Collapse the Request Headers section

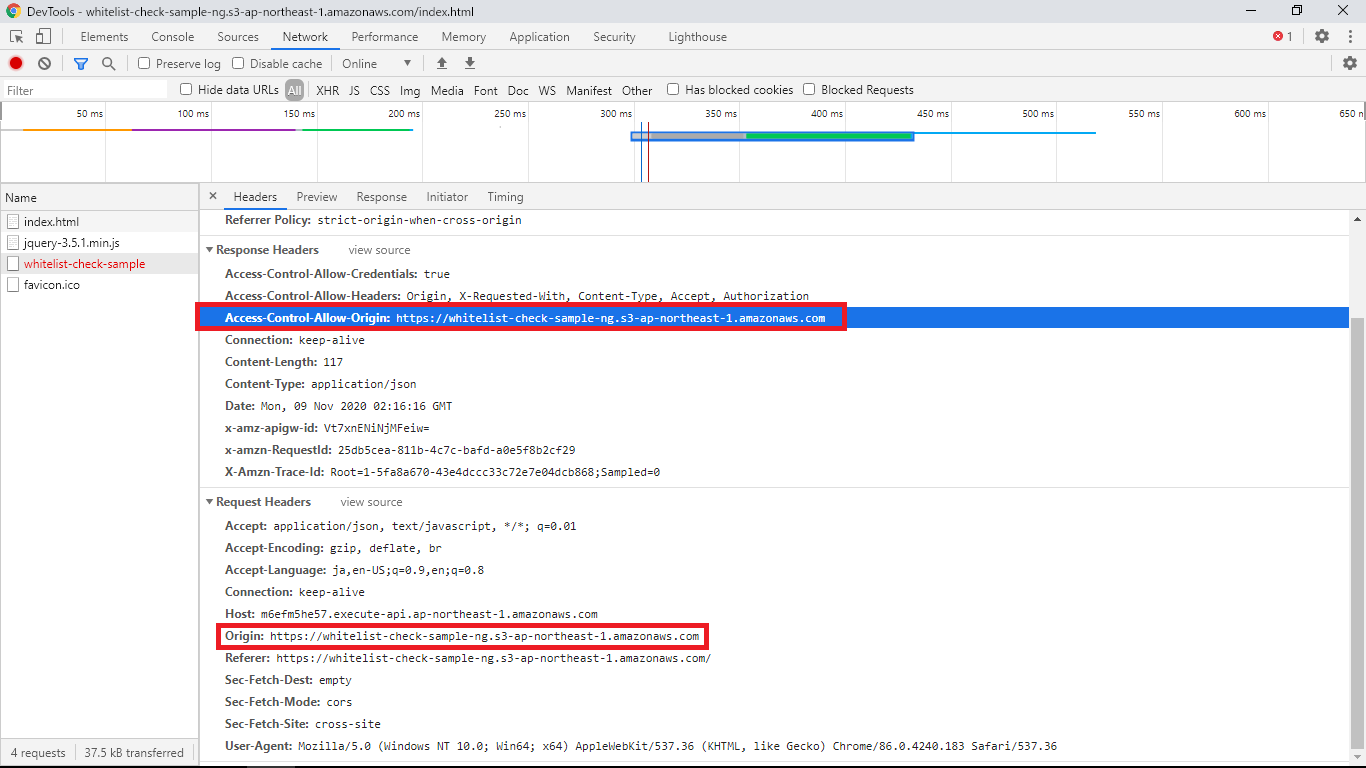coord(210,502)
